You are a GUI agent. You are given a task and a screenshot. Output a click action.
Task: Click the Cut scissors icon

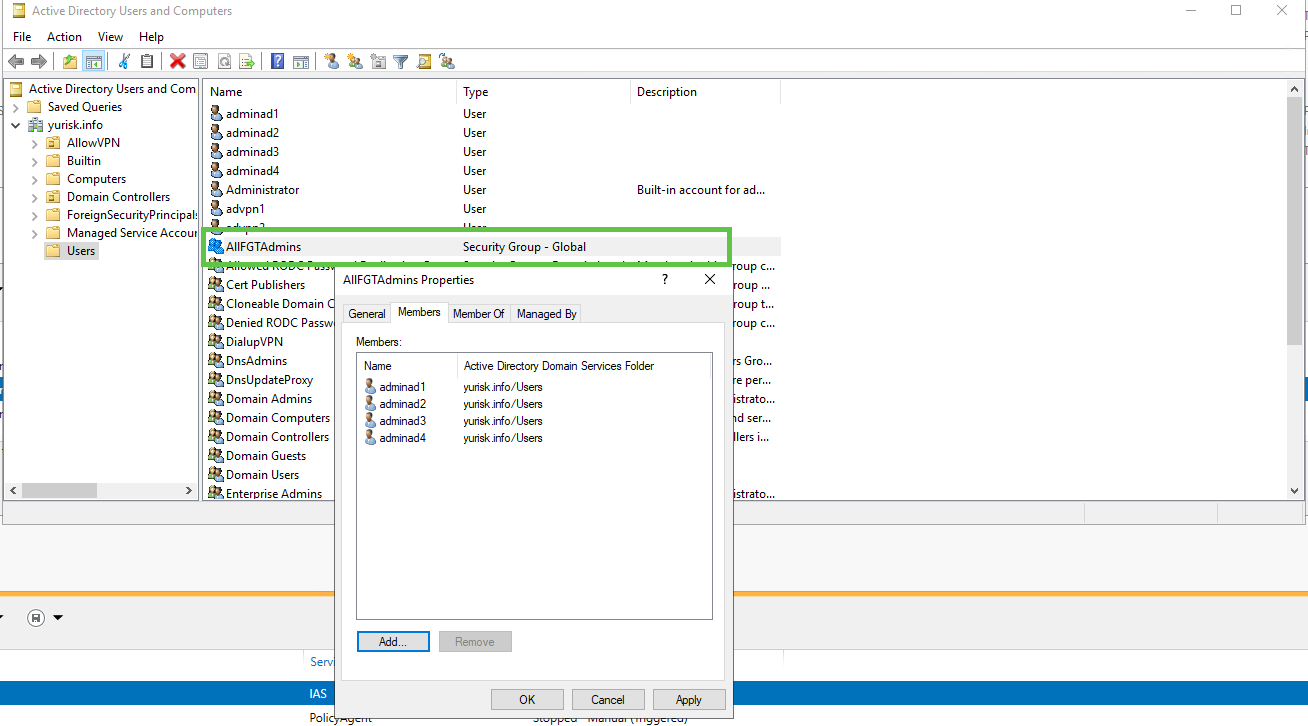click(x=124, y=62)
